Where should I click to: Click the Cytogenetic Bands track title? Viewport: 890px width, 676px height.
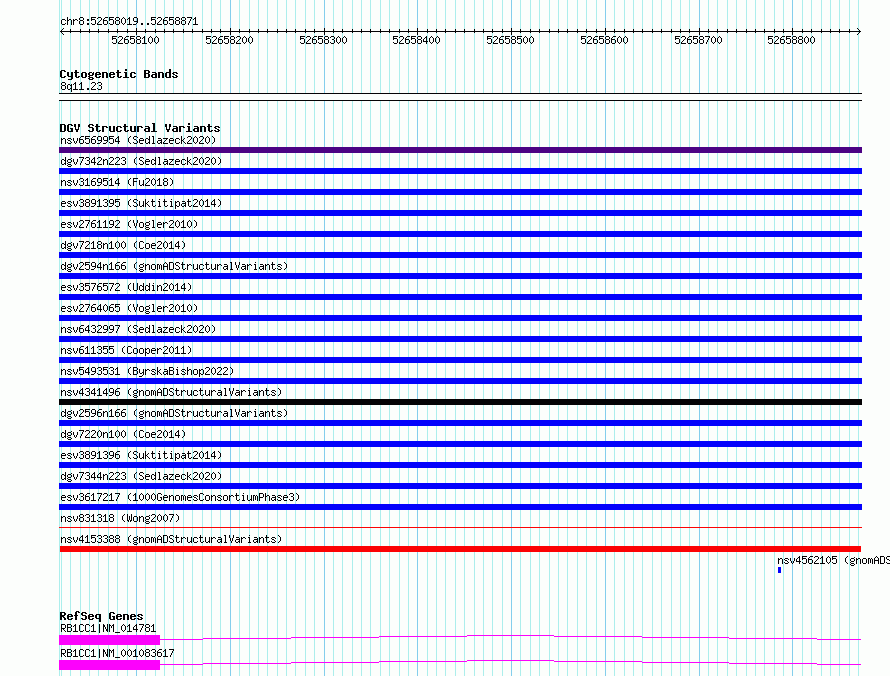coord(119,74)
